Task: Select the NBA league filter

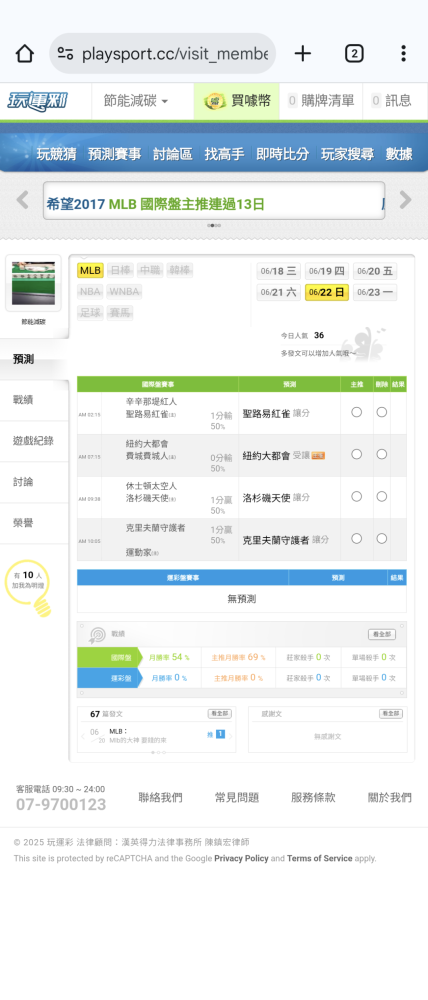Action: [90, 291]
